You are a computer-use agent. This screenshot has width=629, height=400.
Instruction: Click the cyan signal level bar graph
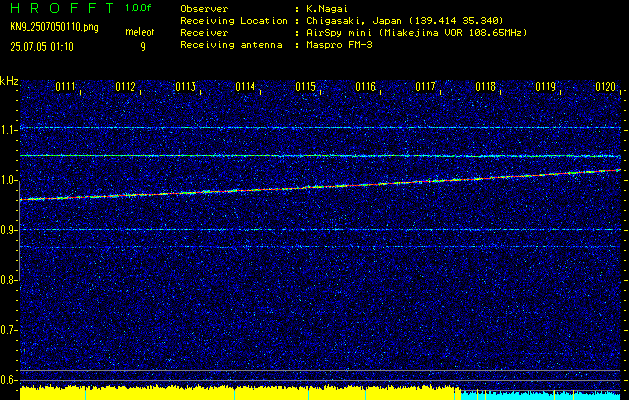pos(541,395)
